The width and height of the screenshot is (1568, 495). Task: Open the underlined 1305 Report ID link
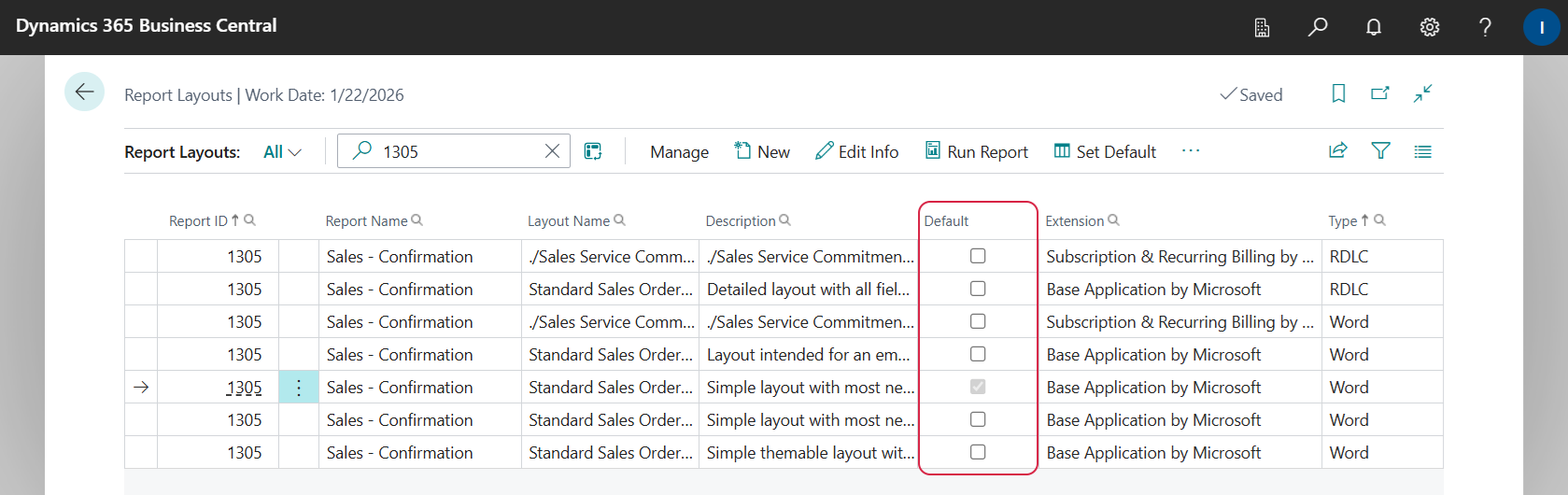pos(244,388)
